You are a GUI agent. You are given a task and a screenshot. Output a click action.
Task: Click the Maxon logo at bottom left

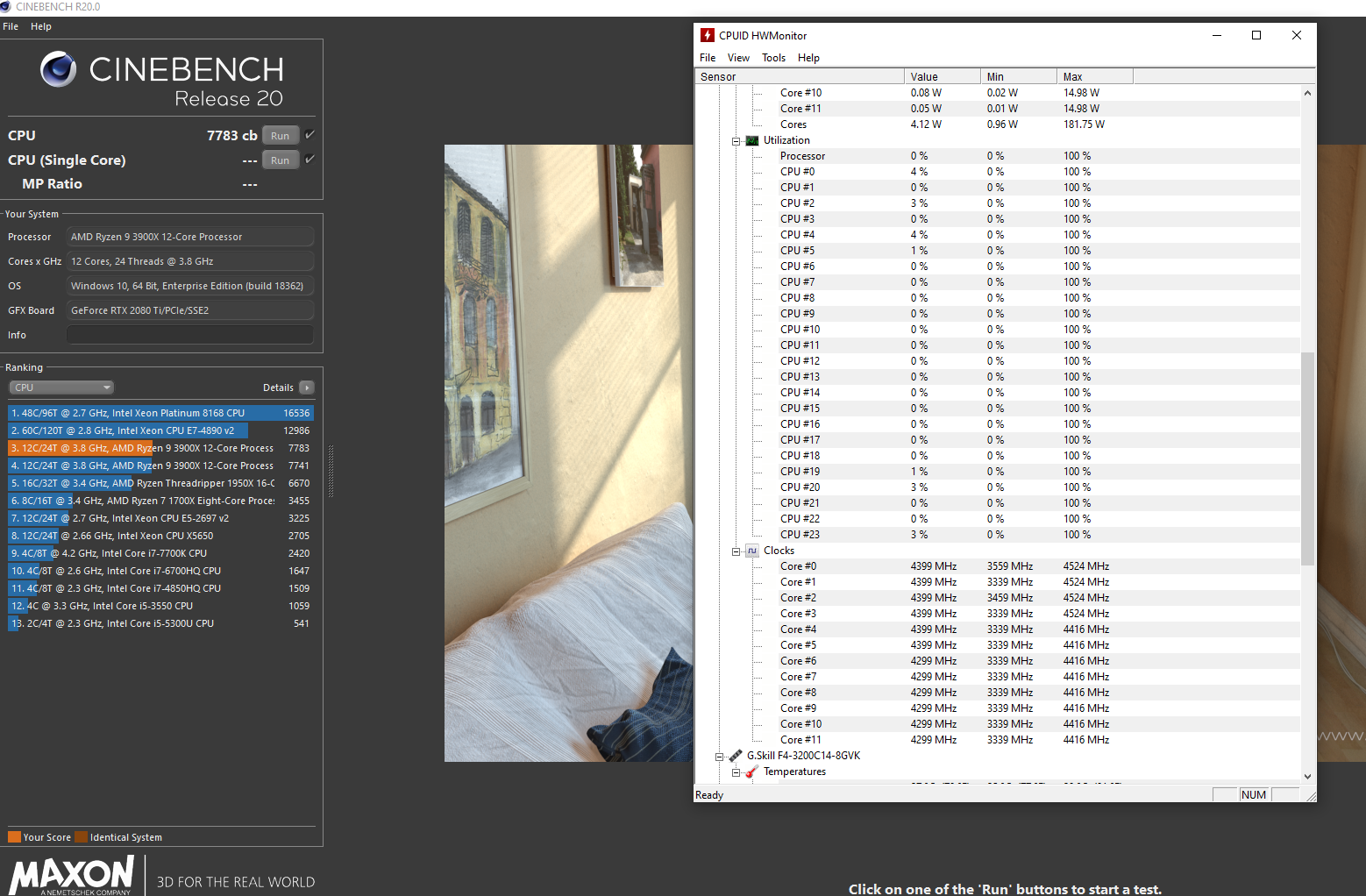pos(71,875)
